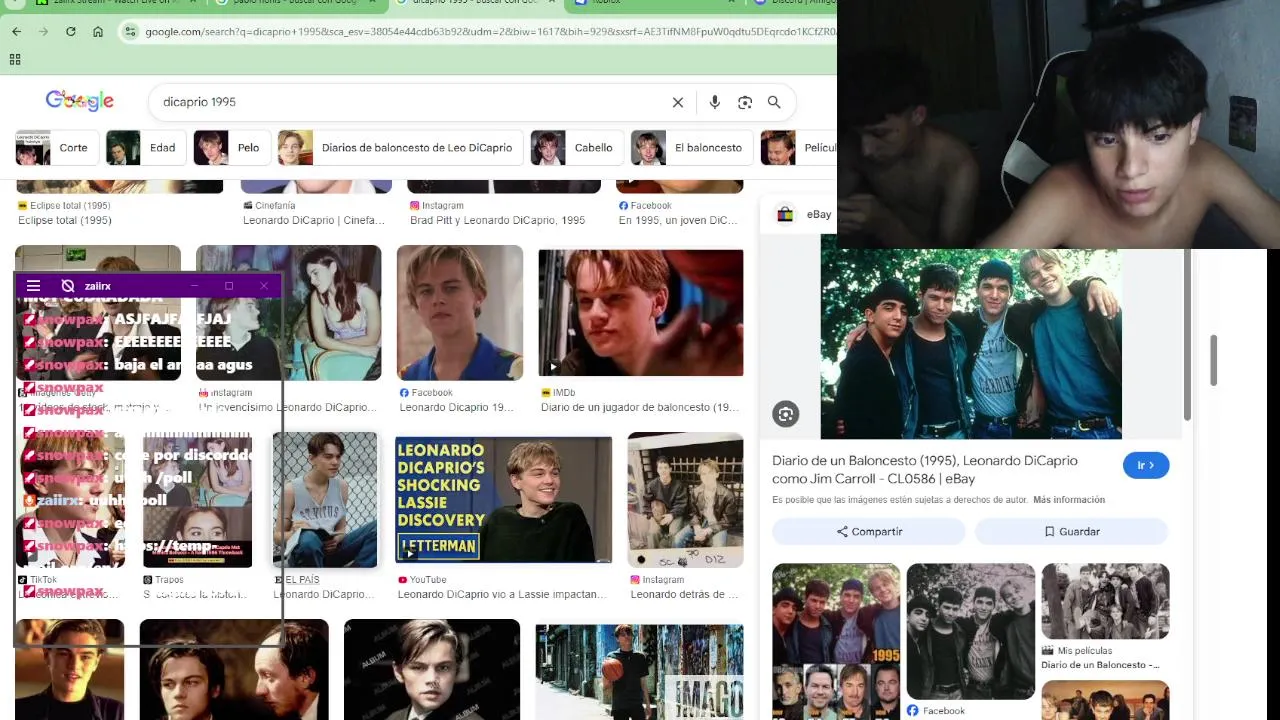Select the Edad filter chip

pyautogui.click(x=144, y=148)
